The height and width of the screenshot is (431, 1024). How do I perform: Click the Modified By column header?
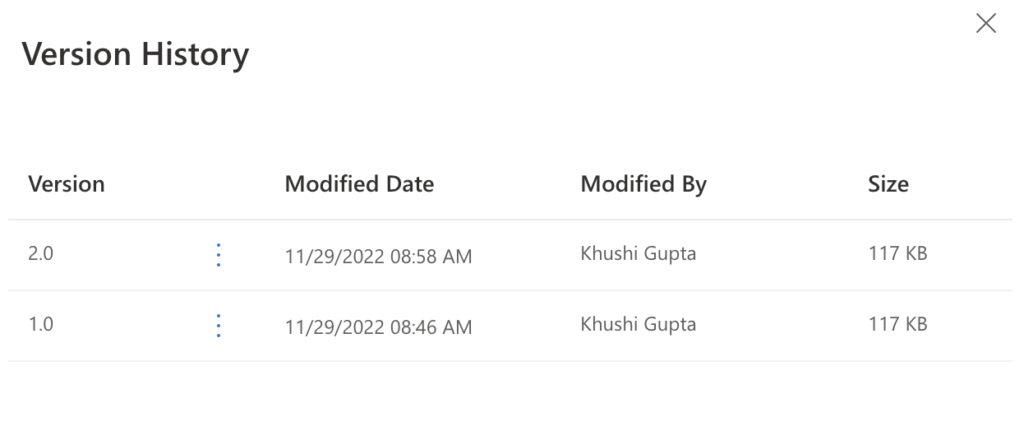coord(643,184)
